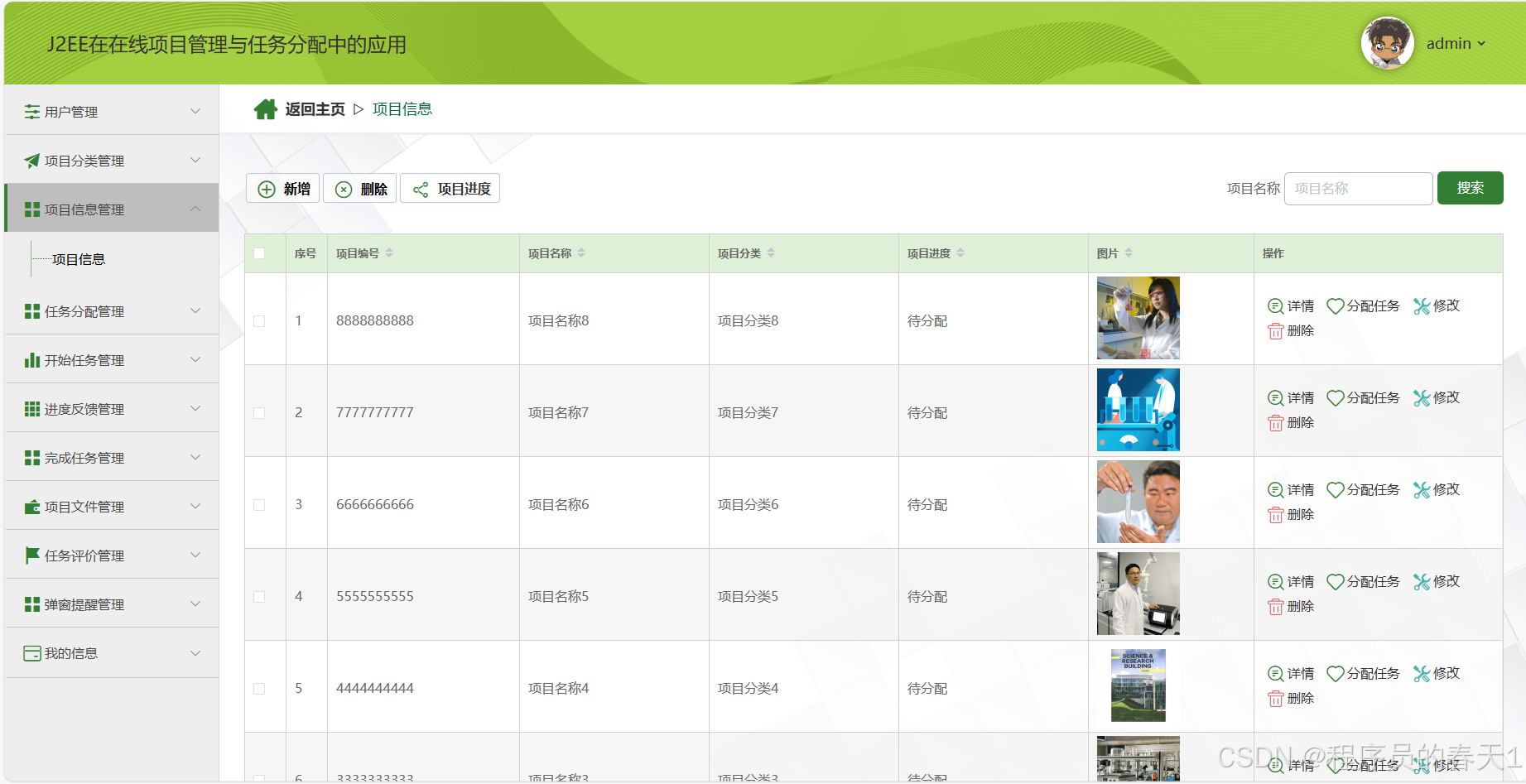Sort by 项目分类 column arrows

771,253
